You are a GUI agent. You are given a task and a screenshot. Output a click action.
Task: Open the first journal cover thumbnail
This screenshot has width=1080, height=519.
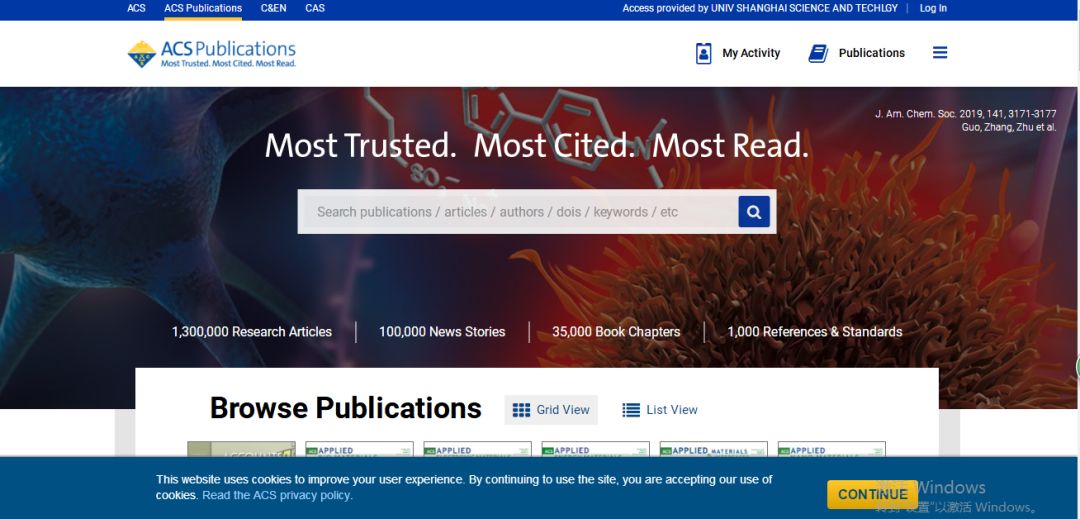241,449
